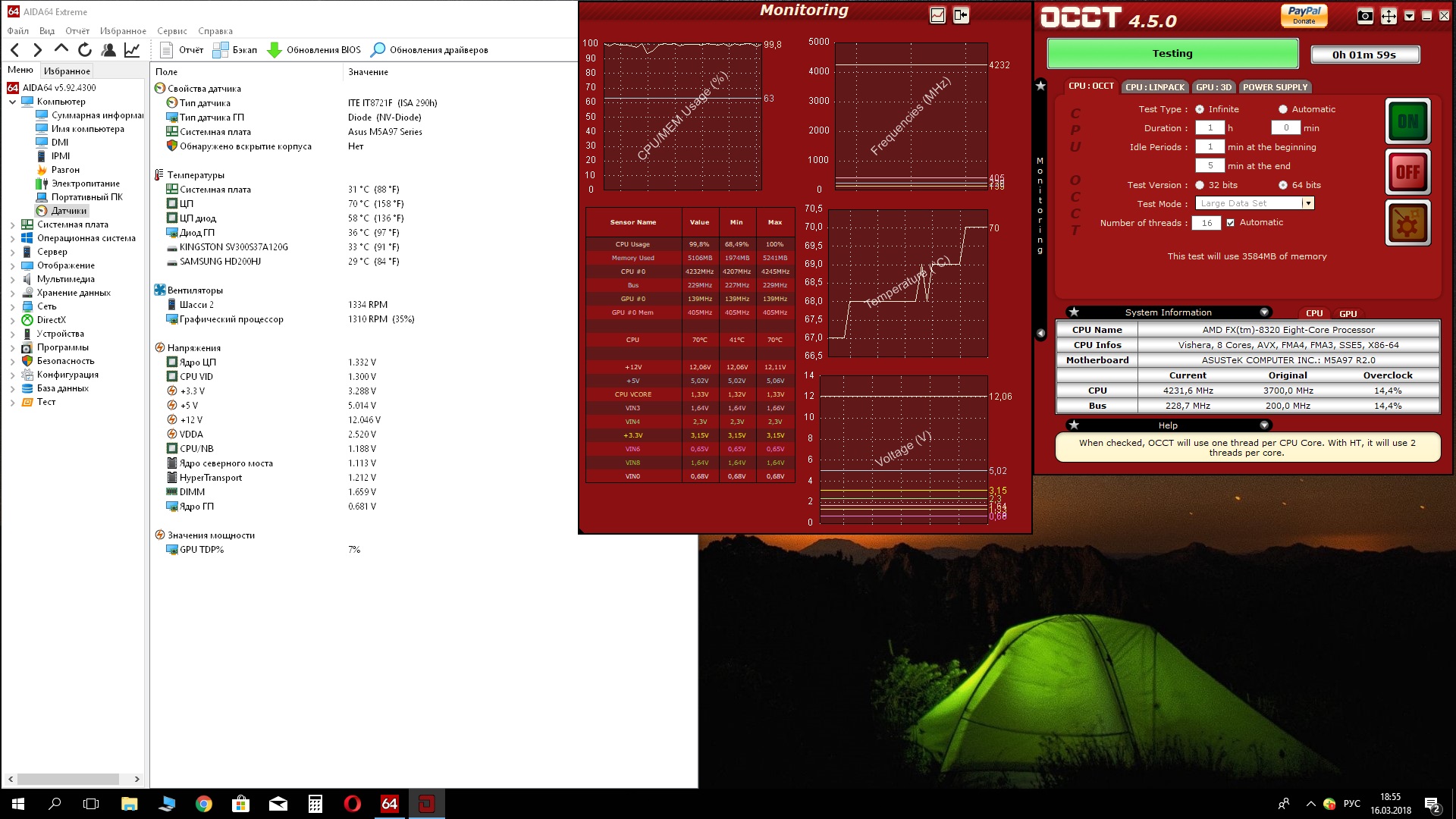1456x819 pixels.
Task: Open Calculator from the taskbar
Action: pyautogui.click(x=315, y=804)
